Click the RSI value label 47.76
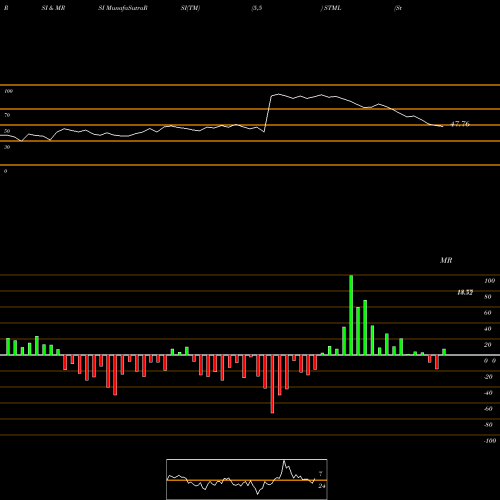The width and height of the screenshot is (500, 500). (460, 124)
